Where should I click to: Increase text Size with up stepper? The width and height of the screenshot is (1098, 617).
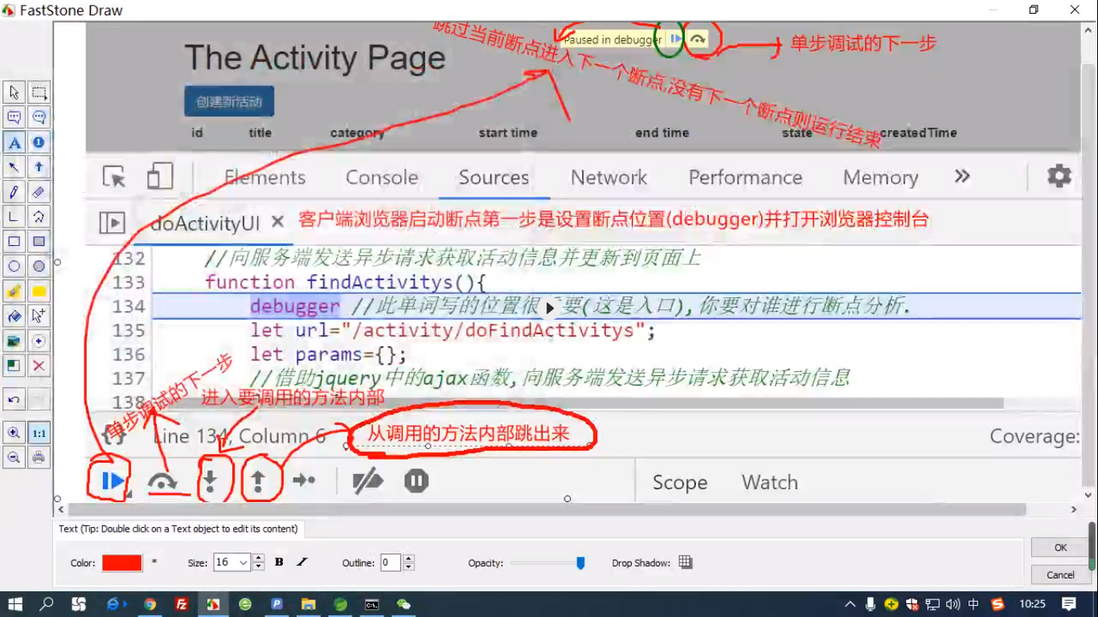pyautogui.click(x=258, y=558)
